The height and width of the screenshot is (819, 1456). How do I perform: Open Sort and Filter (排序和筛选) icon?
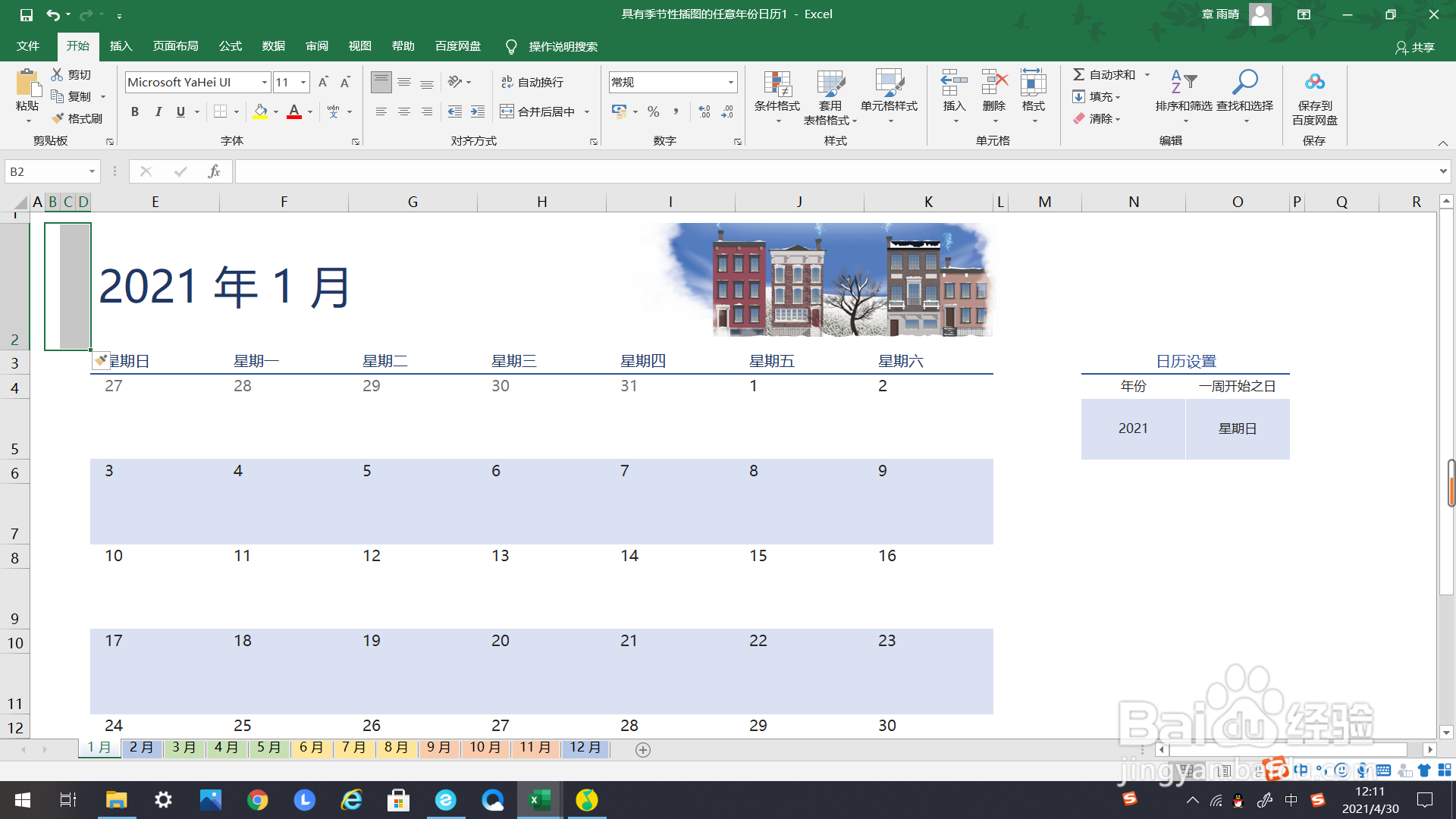click(1183, 82)
